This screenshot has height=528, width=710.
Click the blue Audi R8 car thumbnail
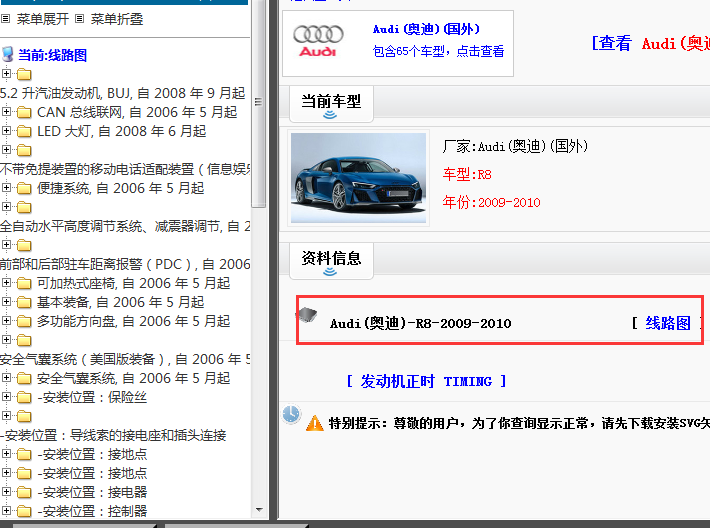pyautogui.click(x=358, y=178)
